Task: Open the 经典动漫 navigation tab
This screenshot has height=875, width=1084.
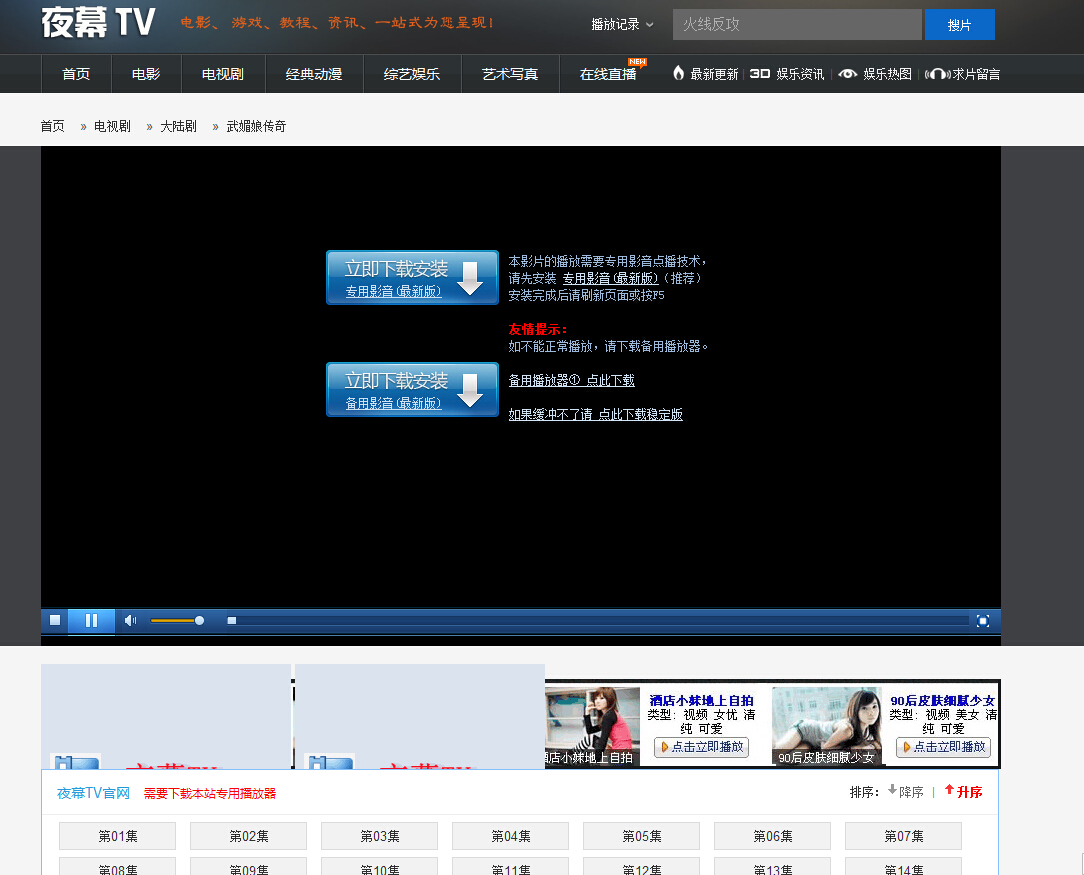Action: (x=314, y=74)
